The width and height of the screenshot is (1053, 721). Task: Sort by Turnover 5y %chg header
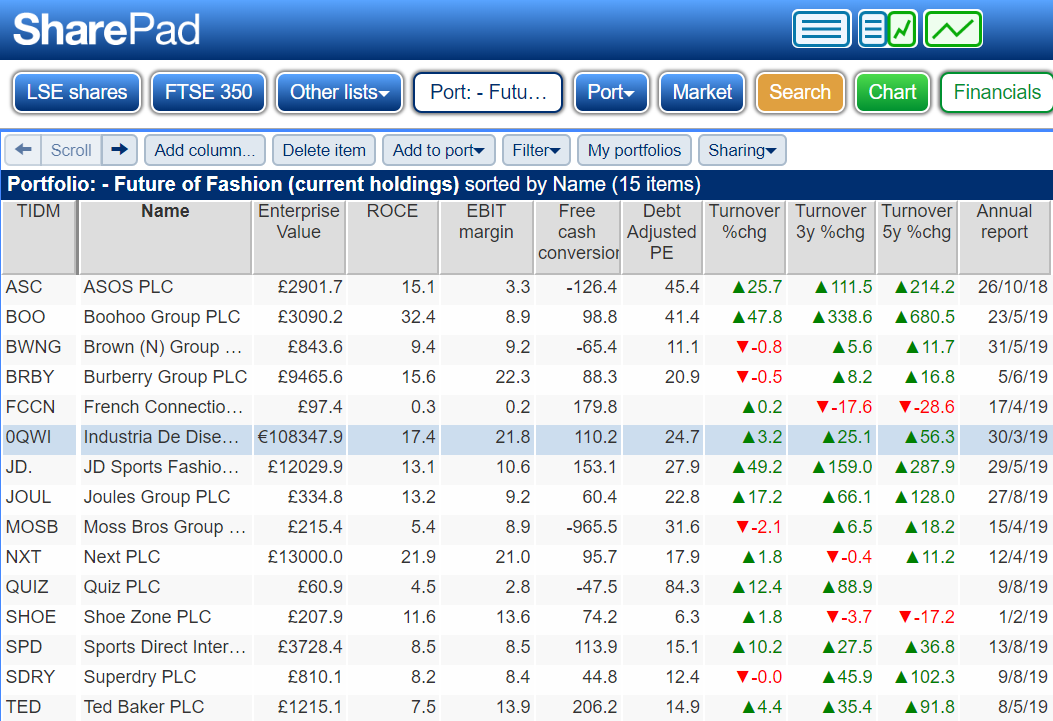click(x=917, y=237)
